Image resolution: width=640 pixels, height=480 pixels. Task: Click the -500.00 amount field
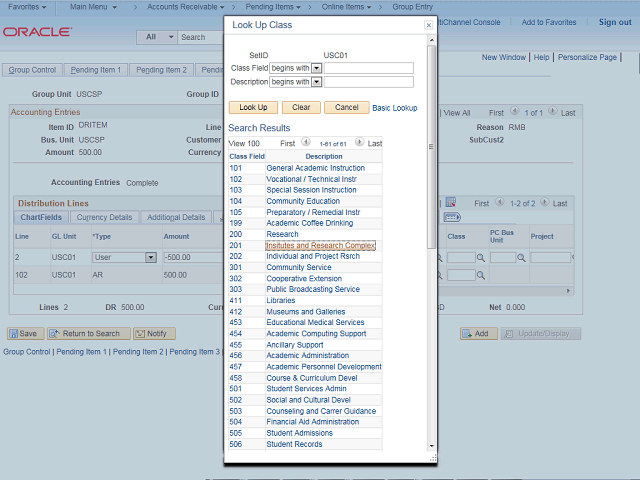(x=193, y=258)
